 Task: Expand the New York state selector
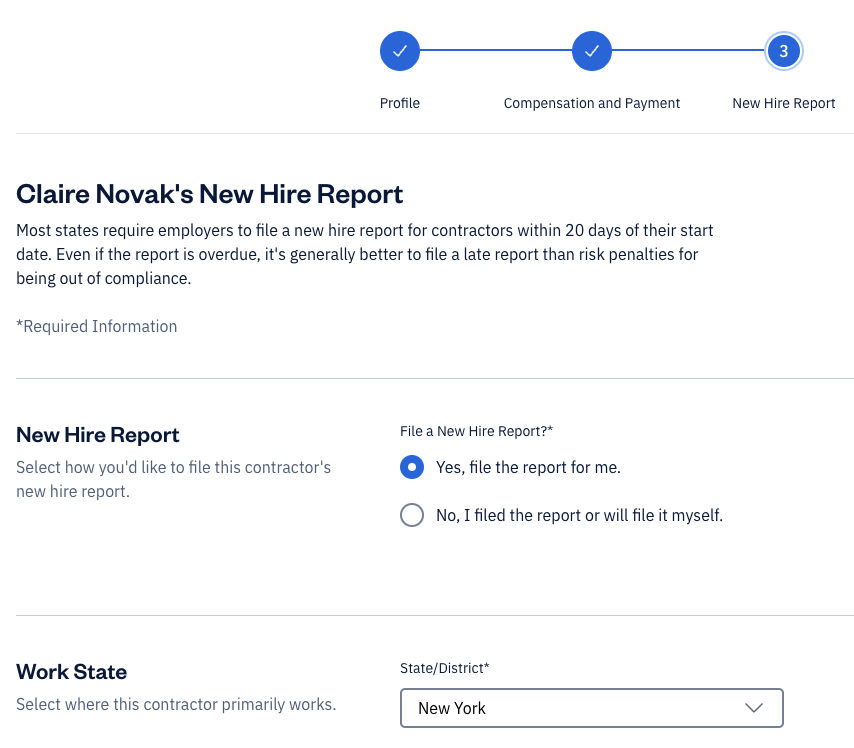[x=592, y=708]
